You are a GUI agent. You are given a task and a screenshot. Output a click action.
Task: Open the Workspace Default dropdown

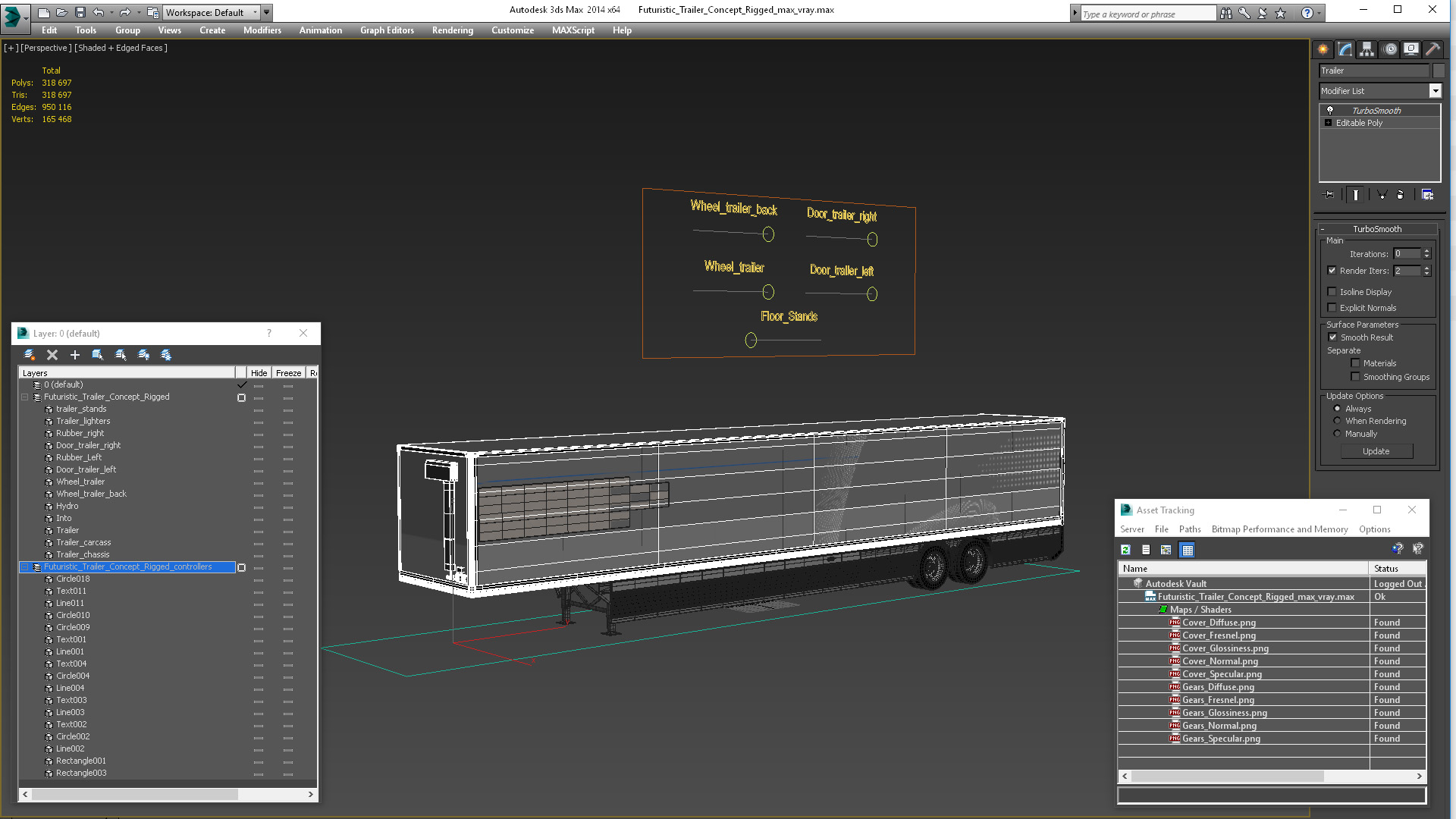256,12
